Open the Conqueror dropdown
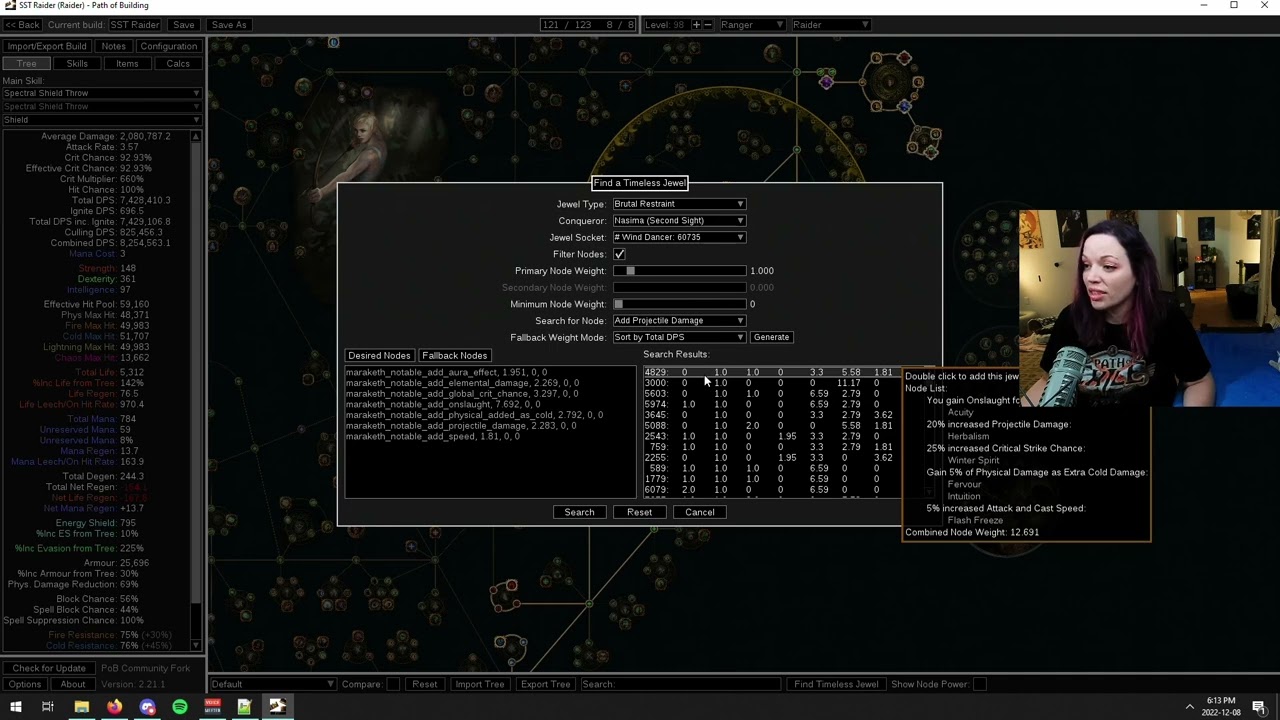 679,220
